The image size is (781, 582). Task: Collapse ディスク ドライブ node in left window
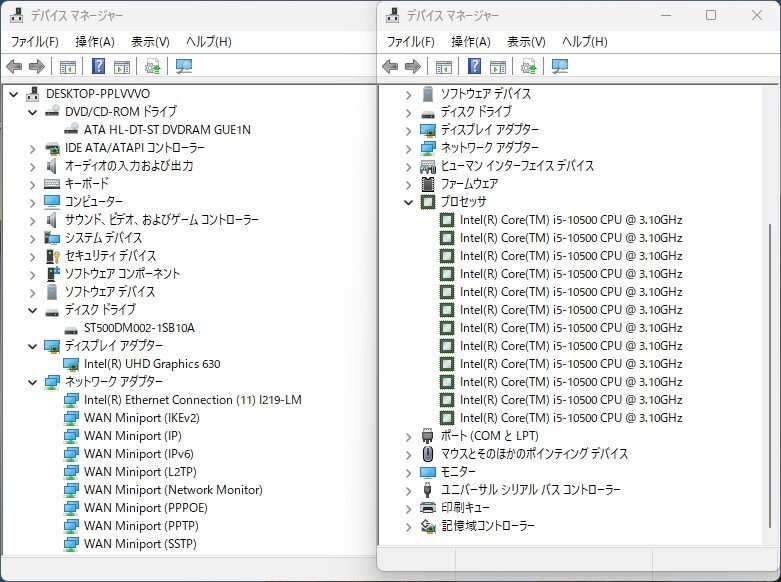coord(32,310)
